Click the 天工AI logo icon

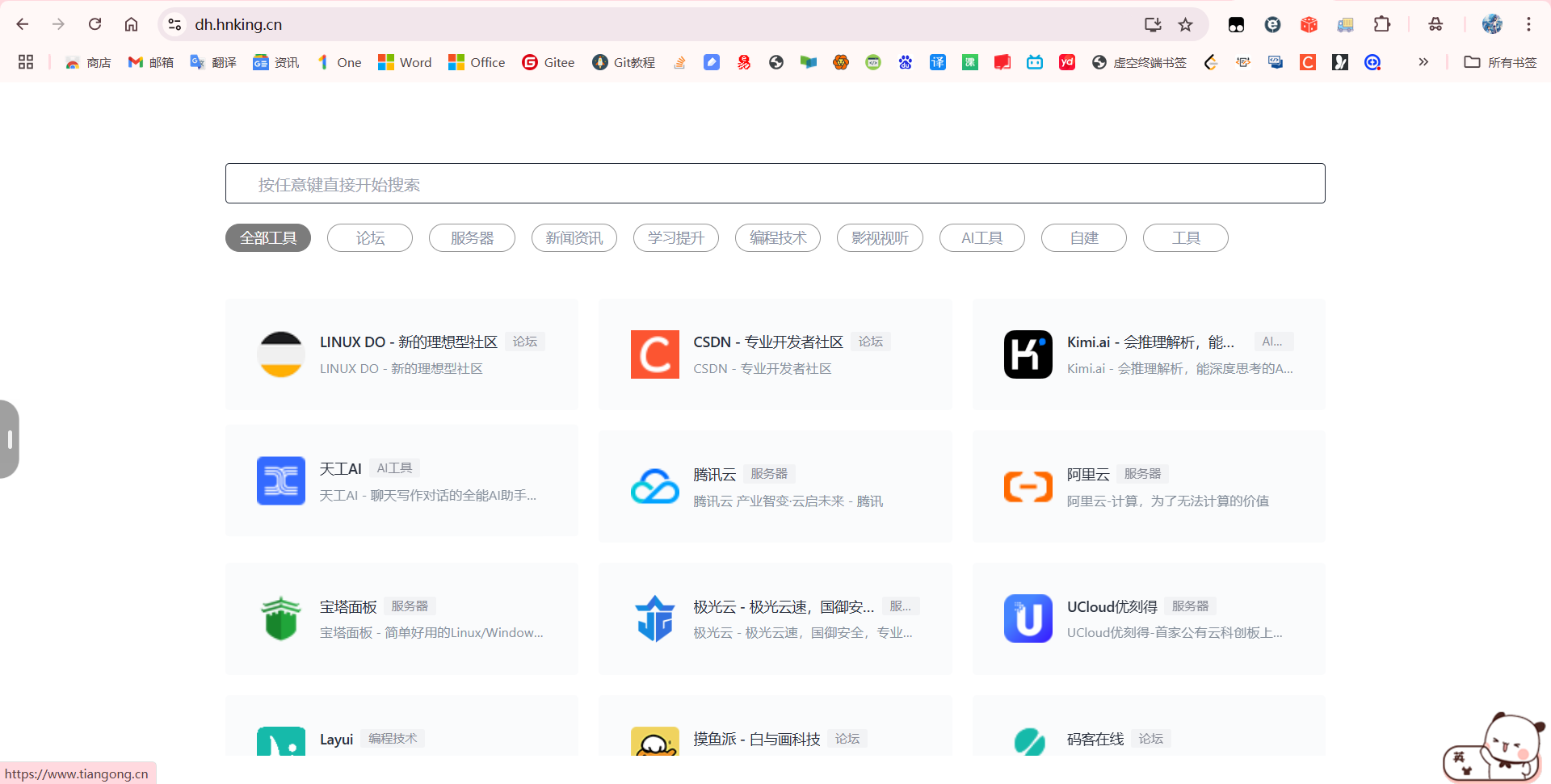point(281,481)
